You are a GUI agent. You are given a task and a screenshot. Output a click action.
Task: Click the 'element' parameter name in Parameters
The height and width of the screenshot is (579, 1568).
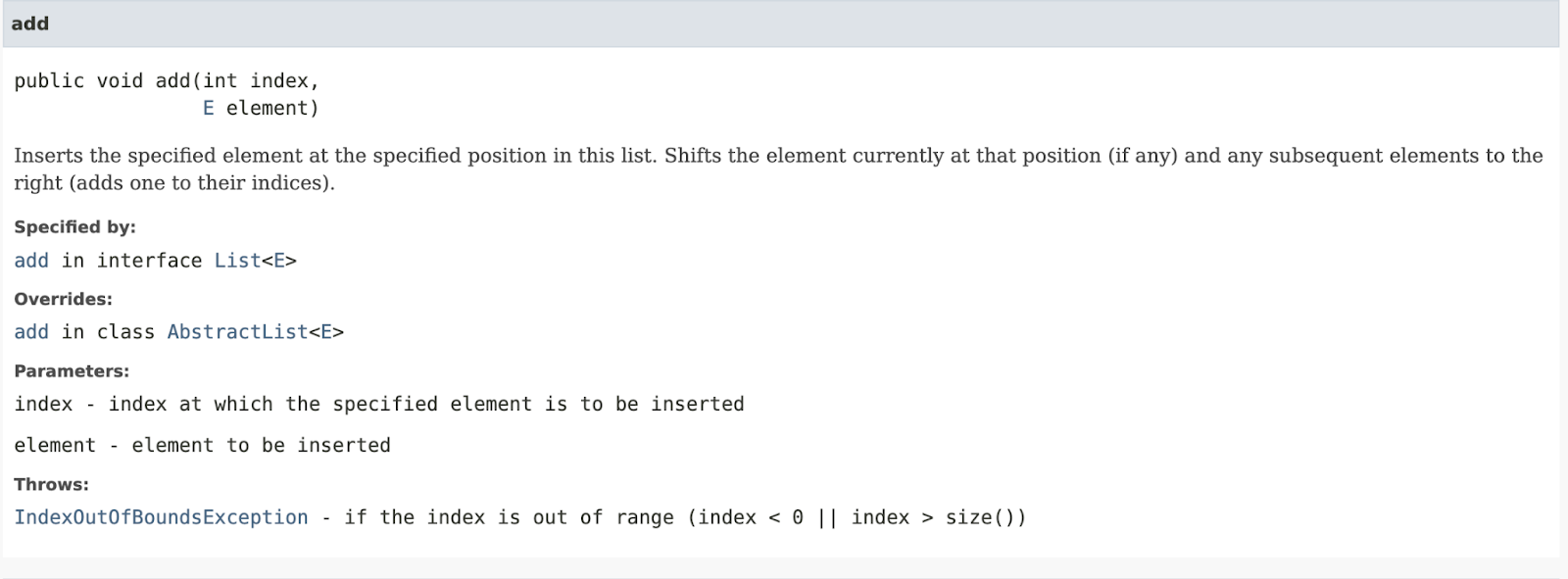coord(55,446)
